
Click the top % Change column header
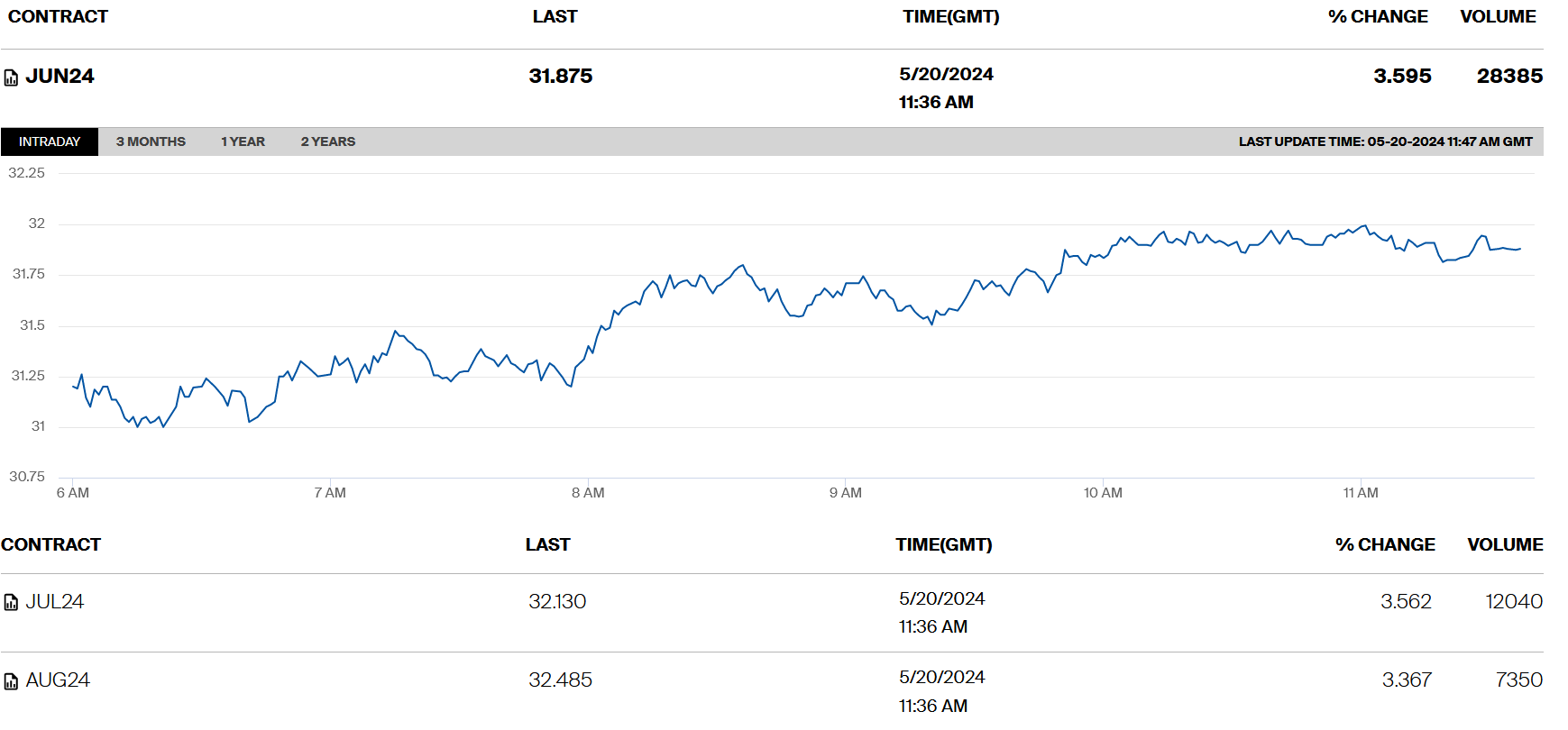(1378, 17)
